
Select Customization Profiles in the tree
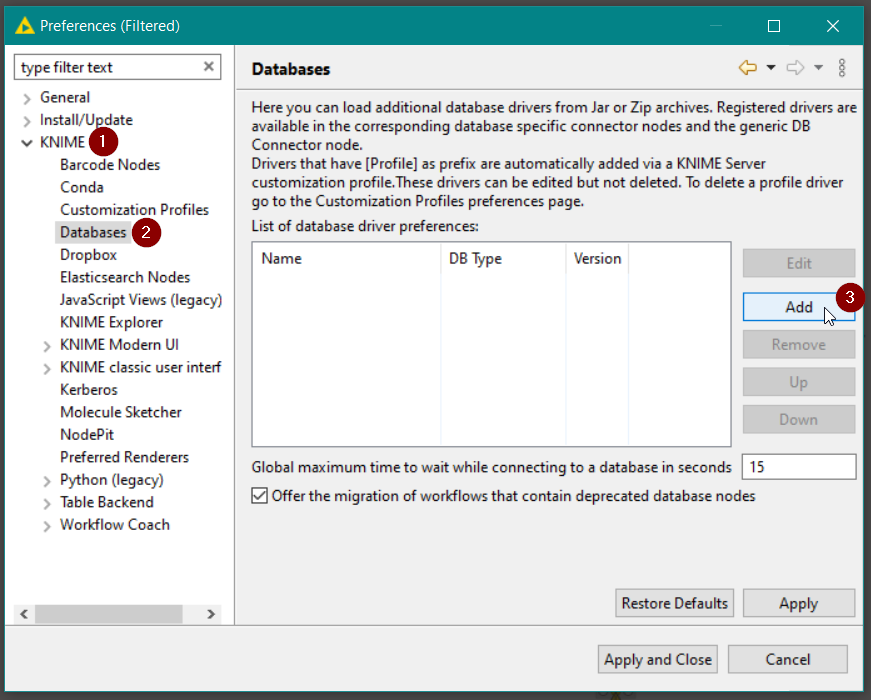[134, 210]
